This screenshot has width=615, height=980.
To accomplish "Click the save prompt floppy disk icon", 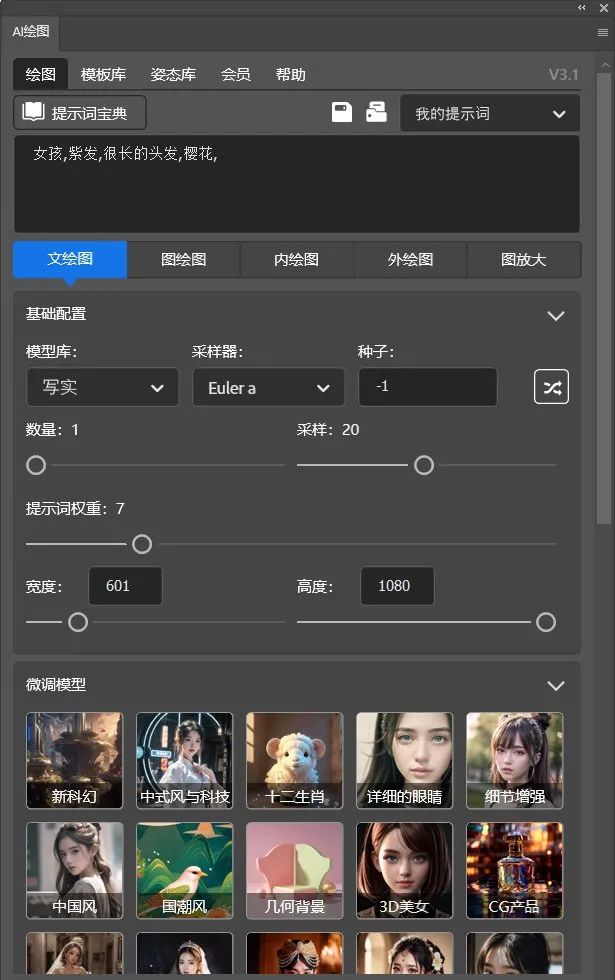I will pos(341,112).
